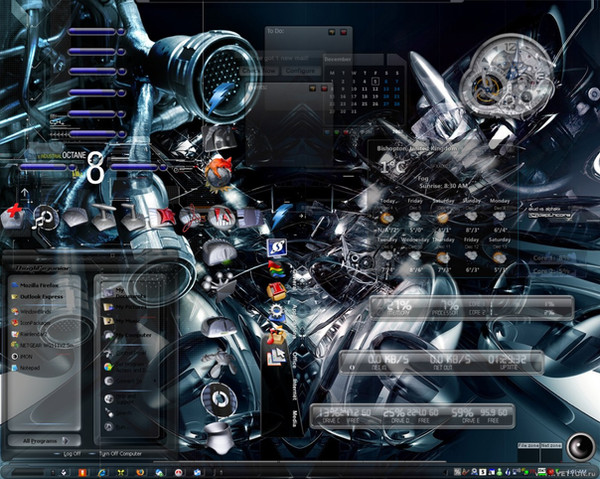600x479 pixels.
Task: Launch the Adobe Acrobat dock icon
Action: [190, 219]
